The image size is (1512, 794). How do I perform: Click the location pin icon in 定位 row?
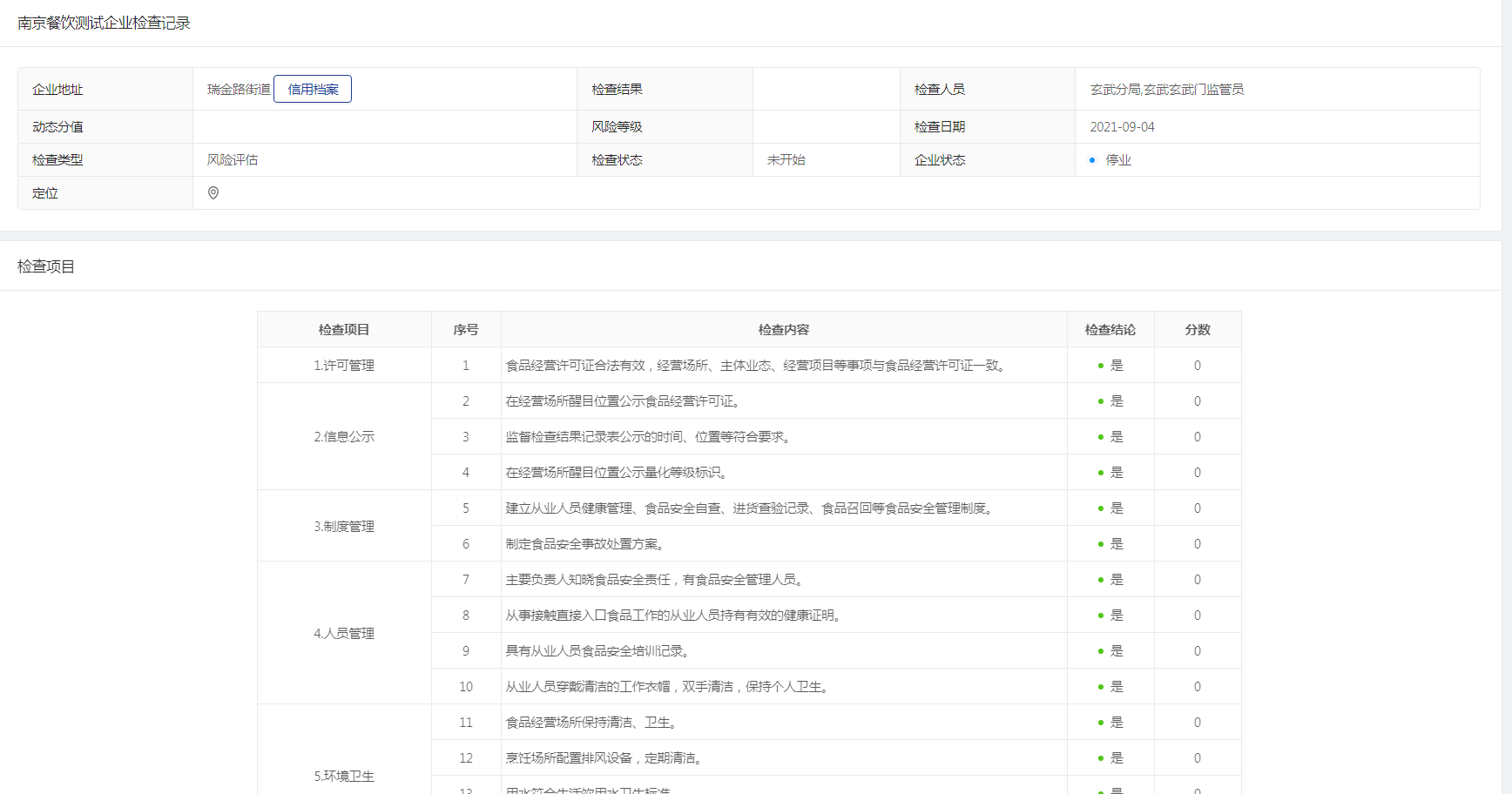click(x=213, y=193)
